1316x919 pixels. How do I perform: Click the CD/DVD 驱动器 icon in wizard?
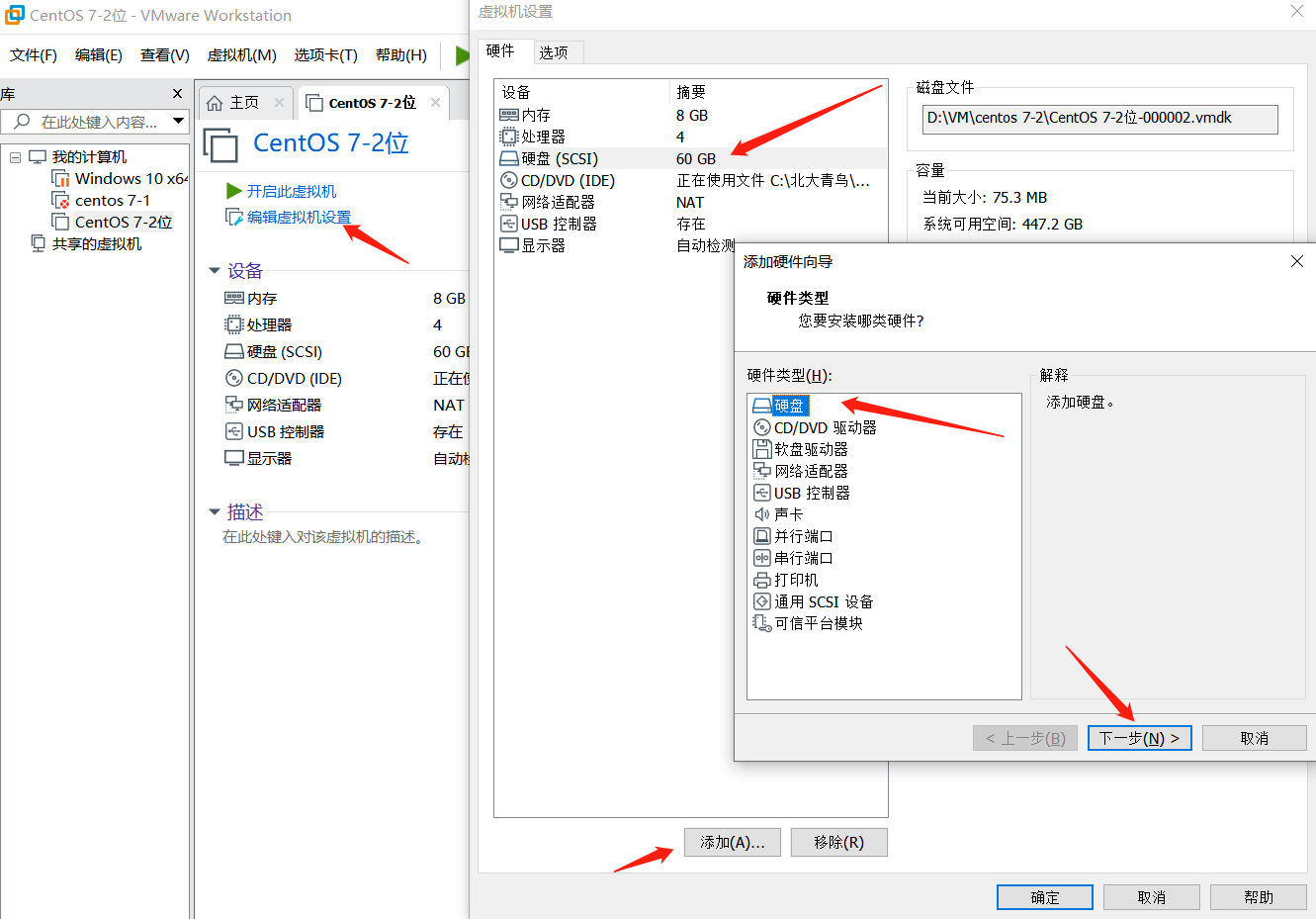(x=762, y=427)
